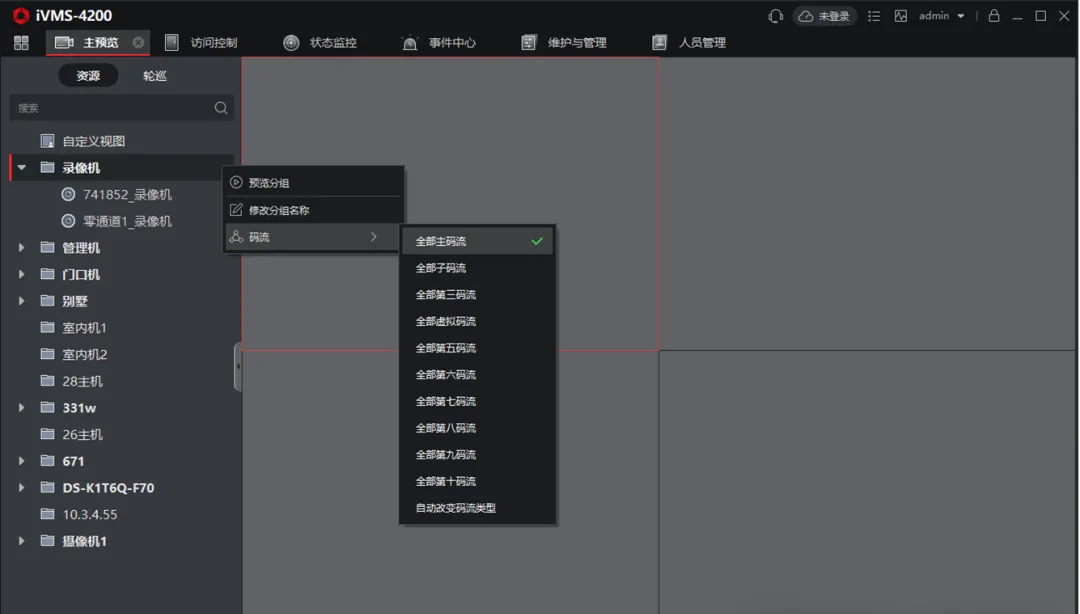The height and width of the screenshot is (614, 1080).
Task: Select 全部子码流 stream option
Action: pos(441,268)
